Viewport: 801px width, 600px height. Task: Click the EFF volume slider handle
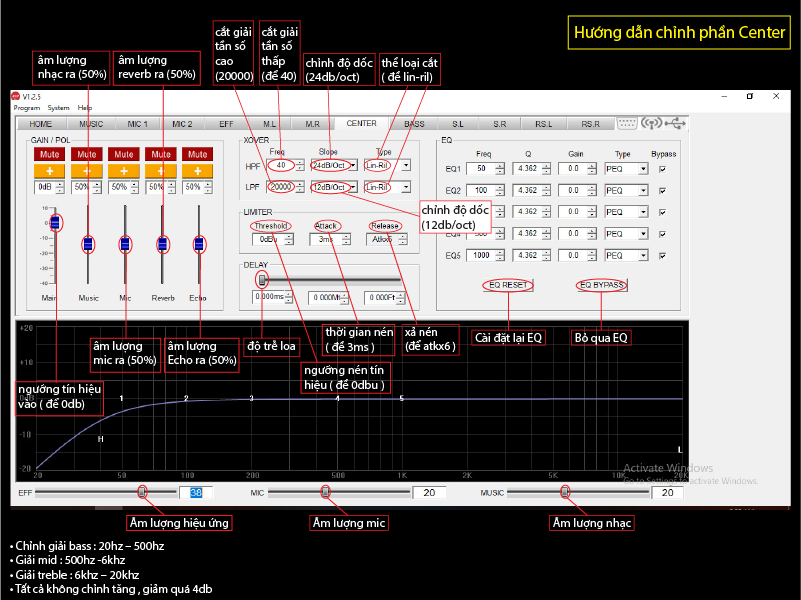[142, 492]
